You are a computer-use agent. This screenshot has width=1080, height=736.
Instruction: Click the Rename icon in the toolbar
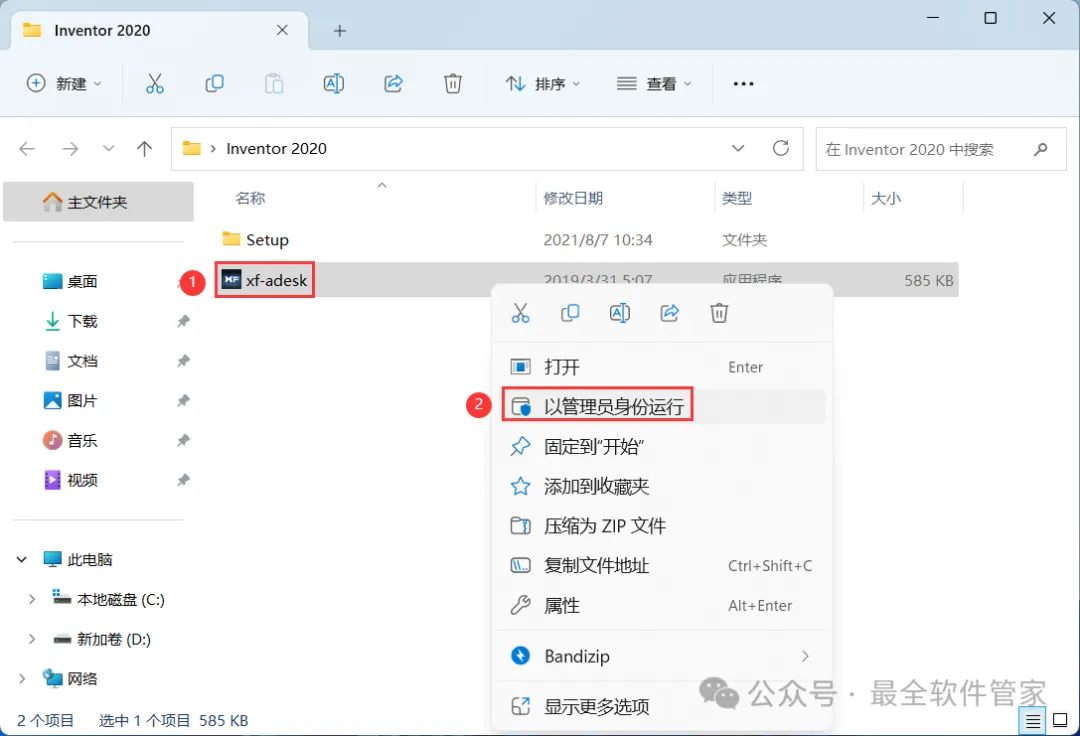point(334,84)
